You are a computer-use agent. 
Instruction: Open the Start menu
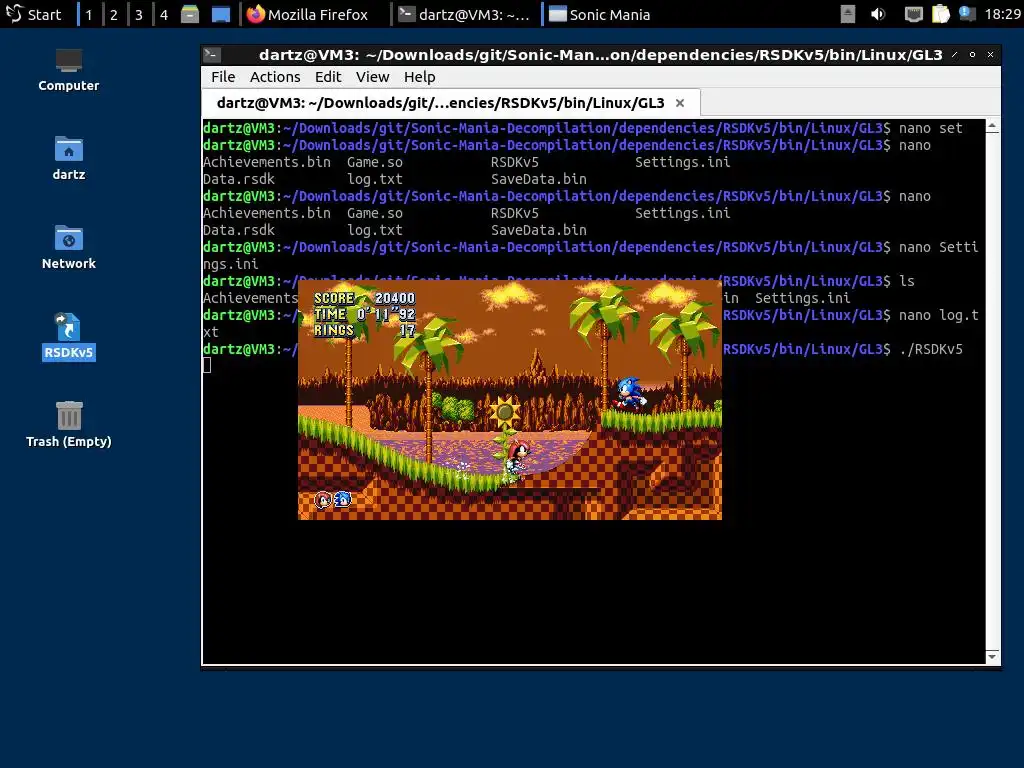tap(33, 14)
